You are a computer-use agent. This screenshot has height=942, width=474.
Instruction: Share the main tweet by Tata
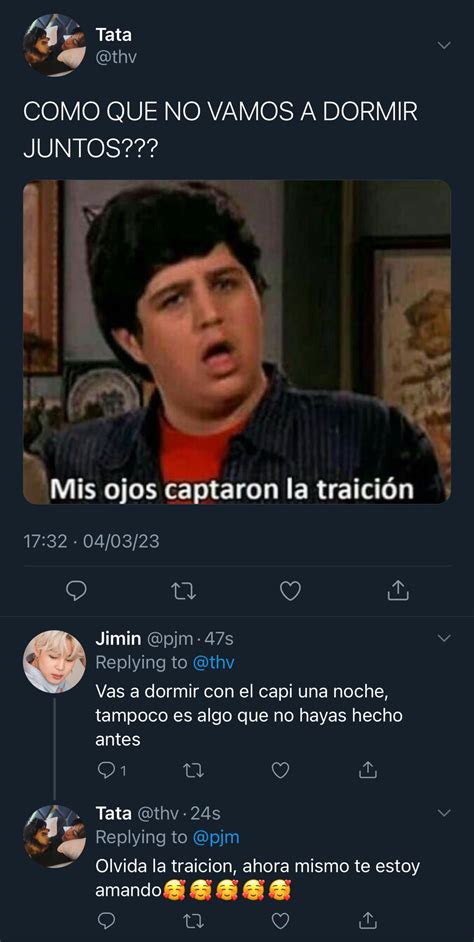coord(398,591)
